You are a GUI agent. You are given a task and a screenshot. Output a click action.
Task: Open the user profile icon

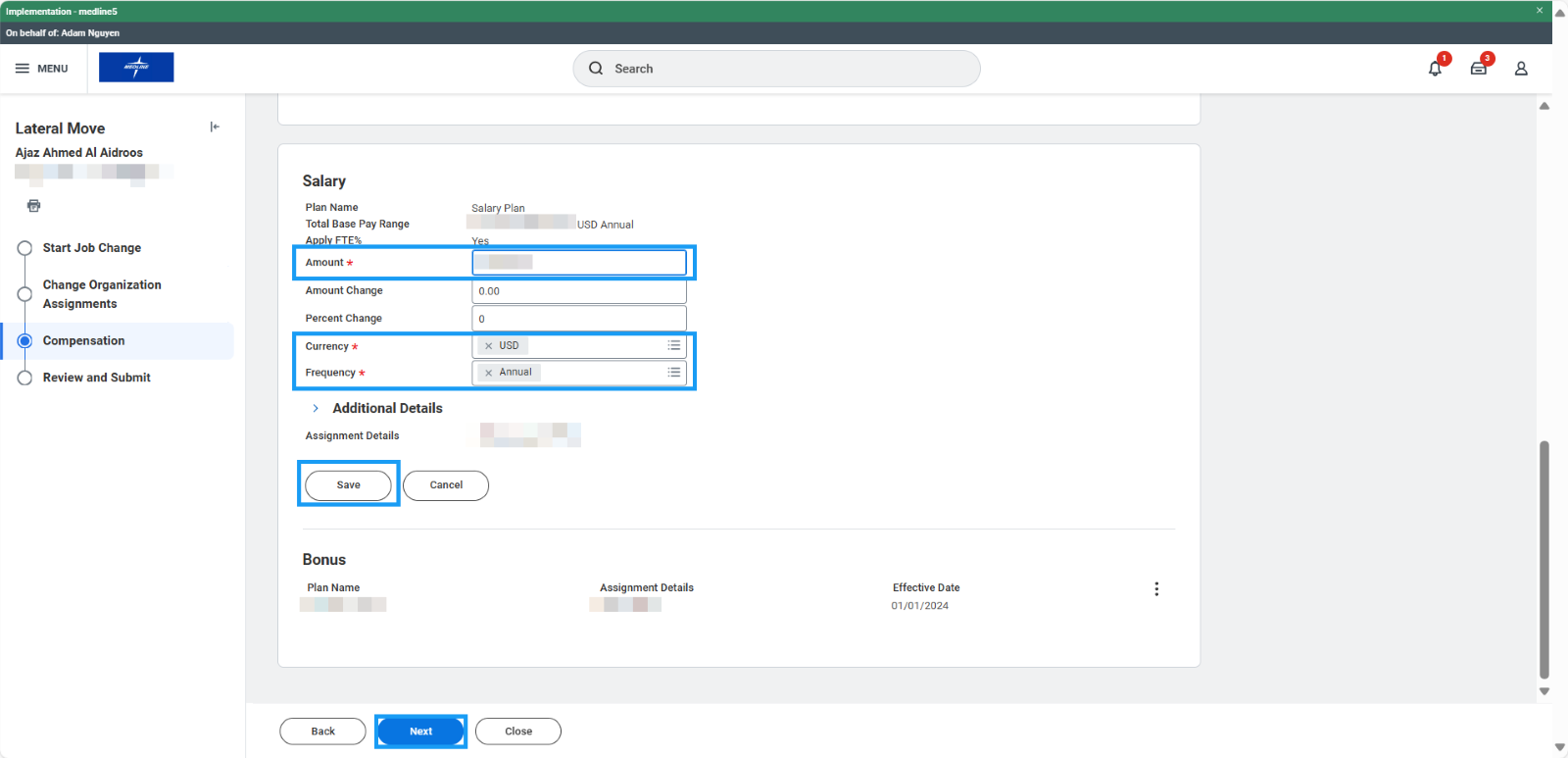point(1521,69)
